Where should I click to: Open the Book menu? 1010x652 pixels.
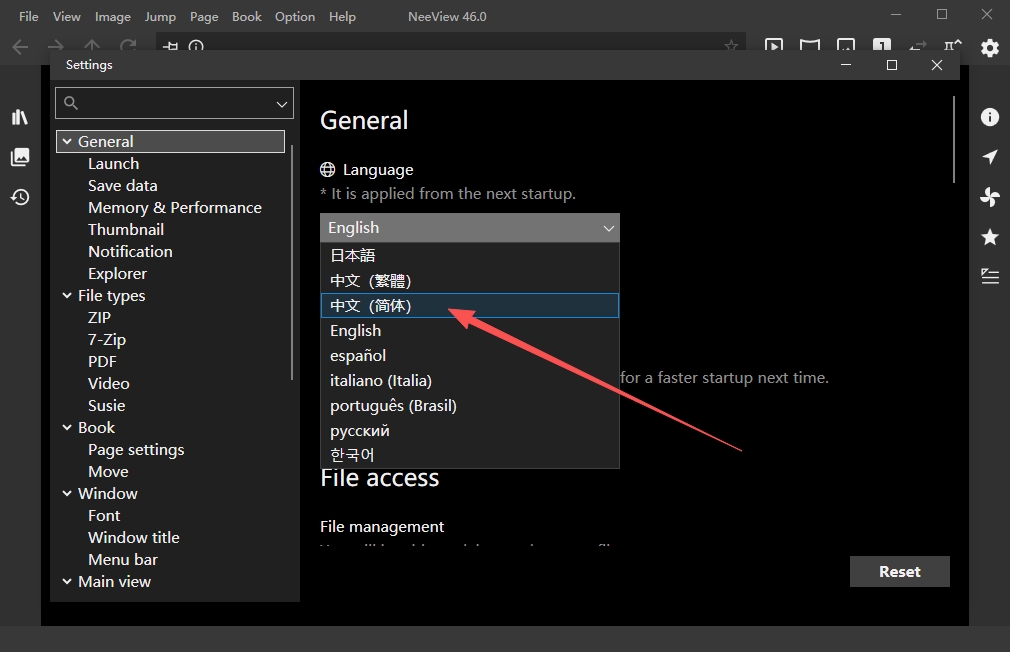pyautogui.click(x=247, y=17)
